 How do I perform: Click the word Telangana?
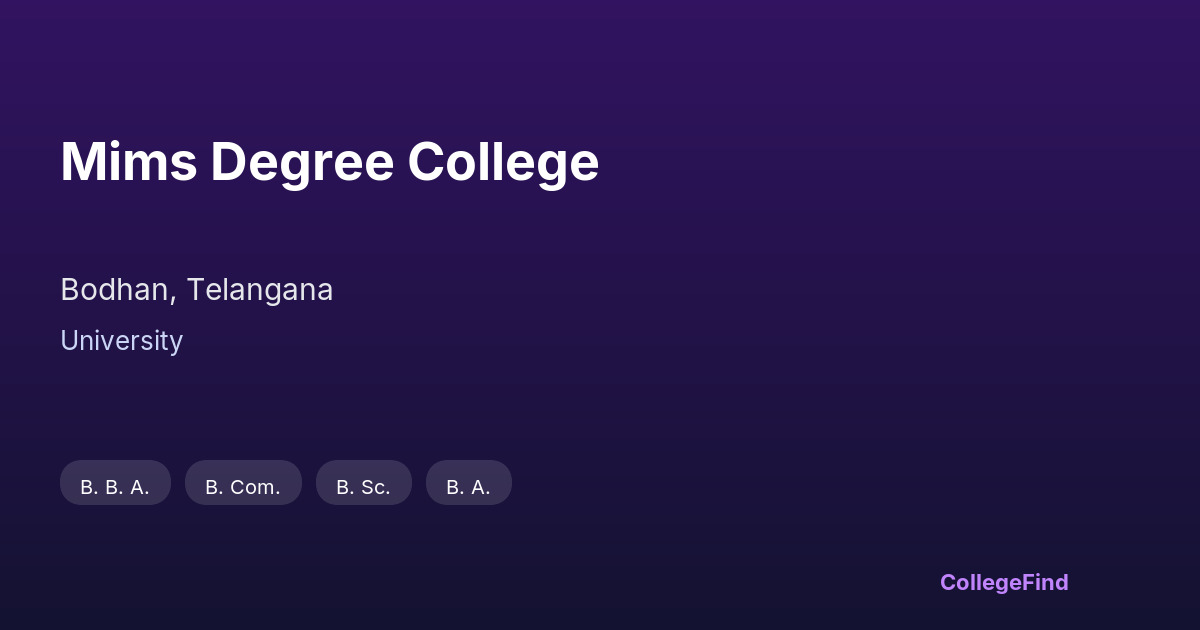(x=259, y=290)
